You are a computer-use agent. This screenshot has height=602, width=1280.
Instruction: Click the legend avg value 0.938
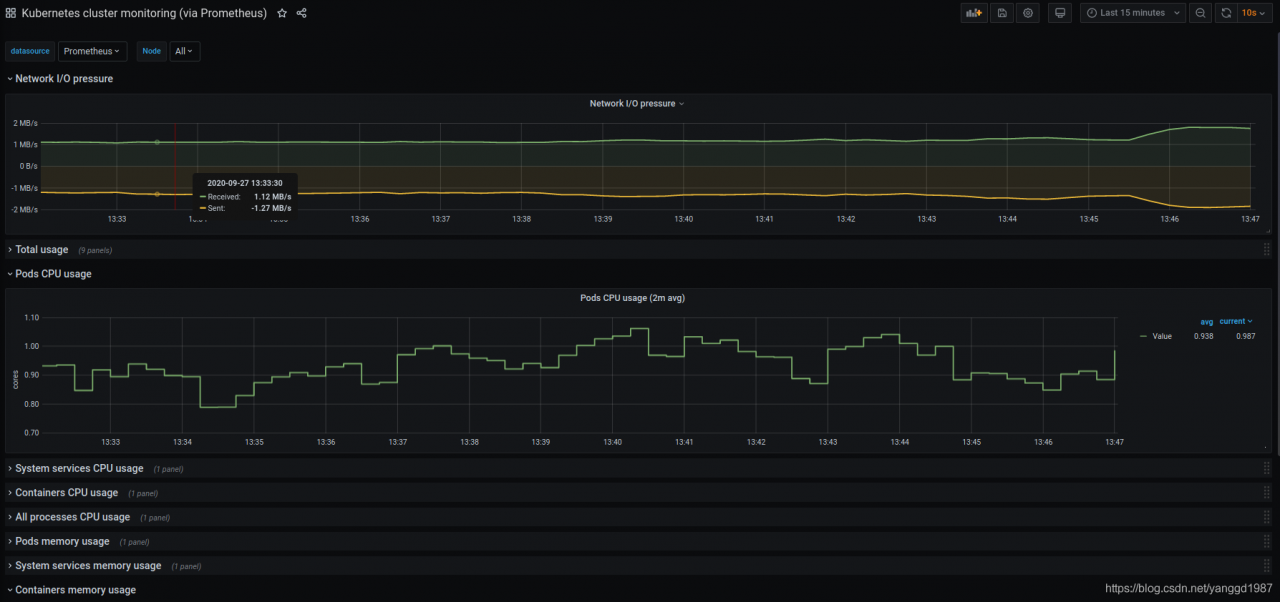[x=1204, y=336]
